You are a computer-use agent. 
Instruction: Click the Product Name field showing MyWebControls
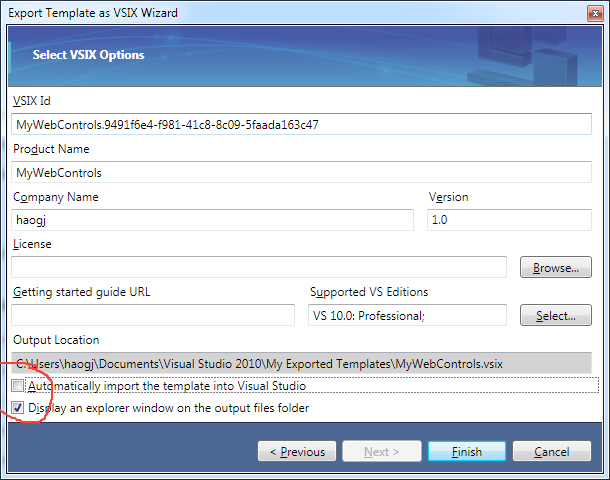(x=301, y=172)
